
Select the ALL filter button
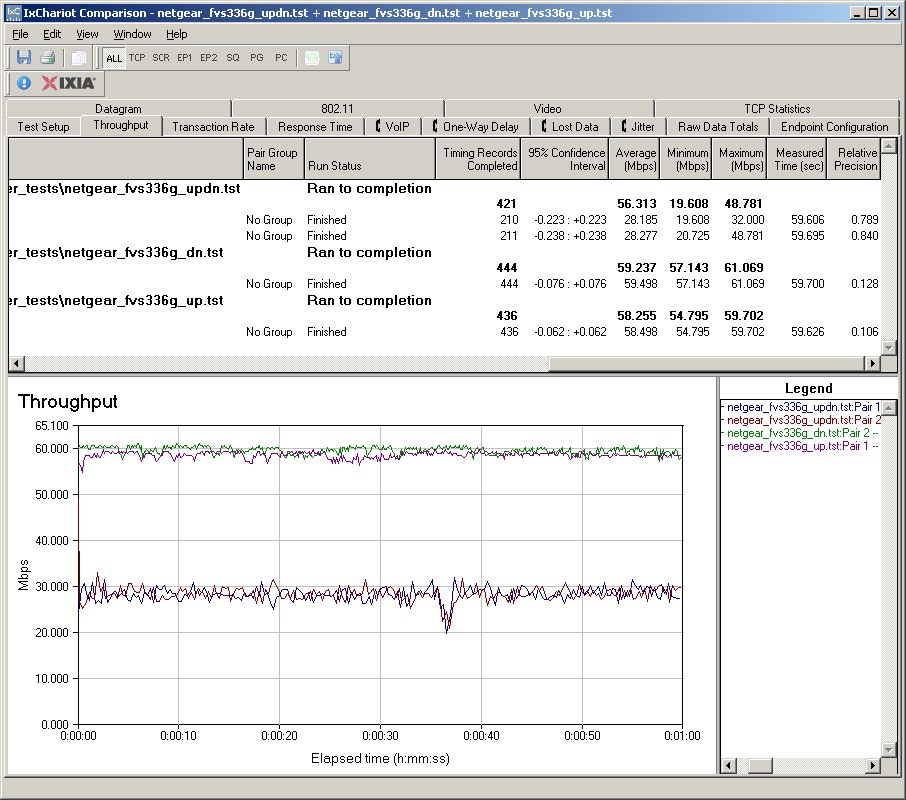coord(114,58)
